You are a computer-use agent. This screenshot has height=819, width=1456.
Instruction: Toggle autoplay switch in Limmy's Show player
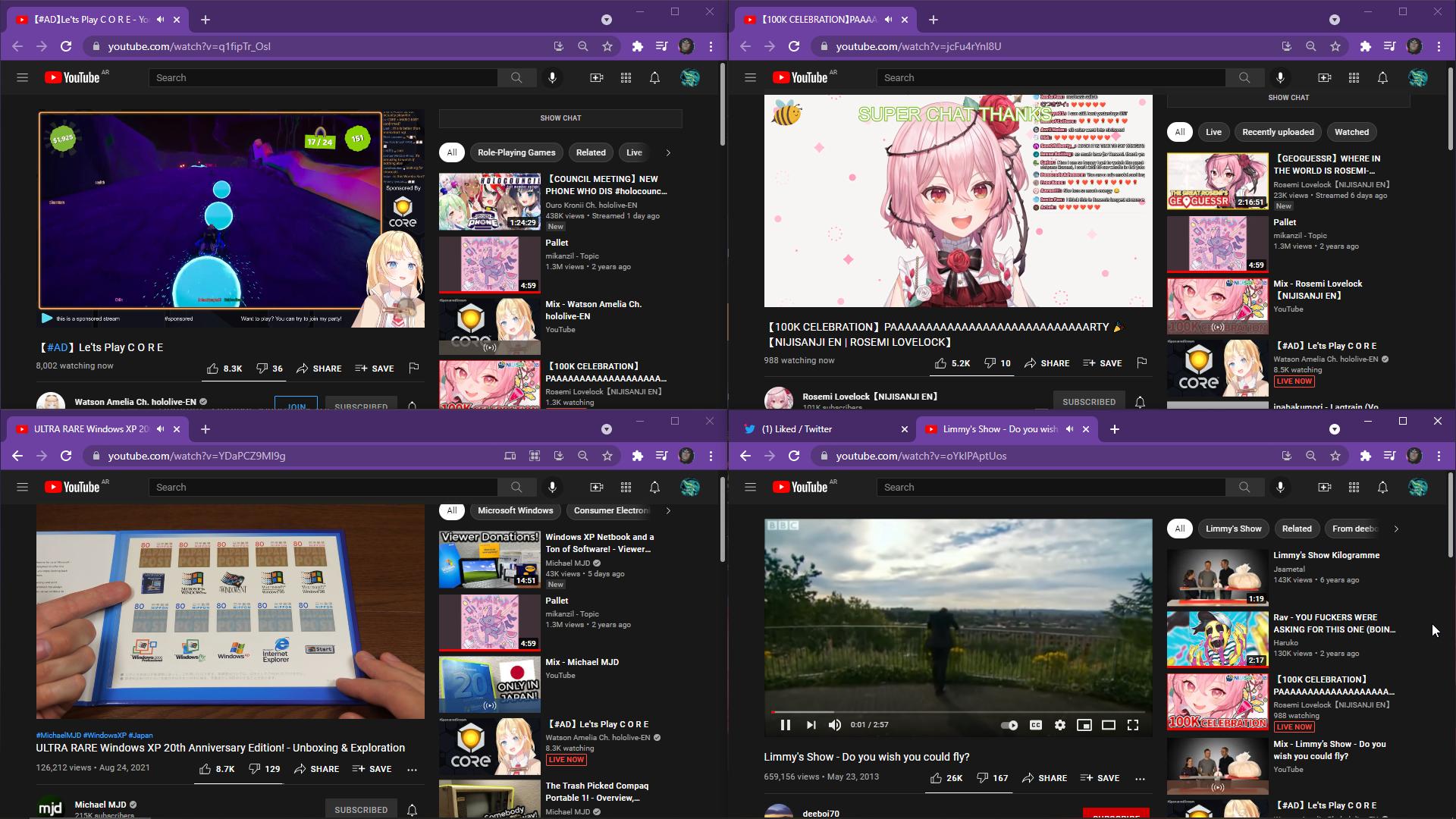tap(1009, 725)
